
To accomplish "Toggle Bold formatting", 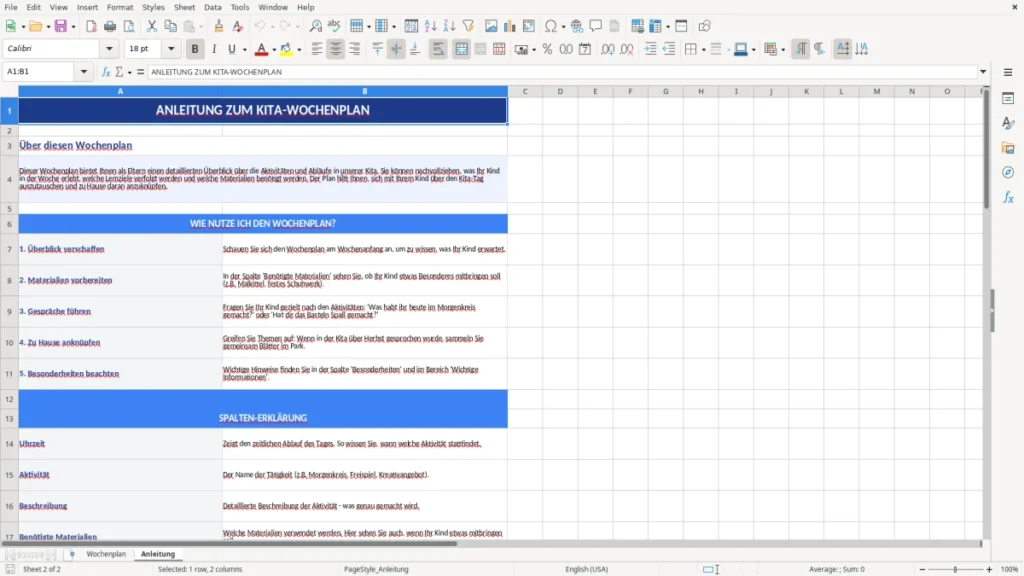I will click(195, 49).
